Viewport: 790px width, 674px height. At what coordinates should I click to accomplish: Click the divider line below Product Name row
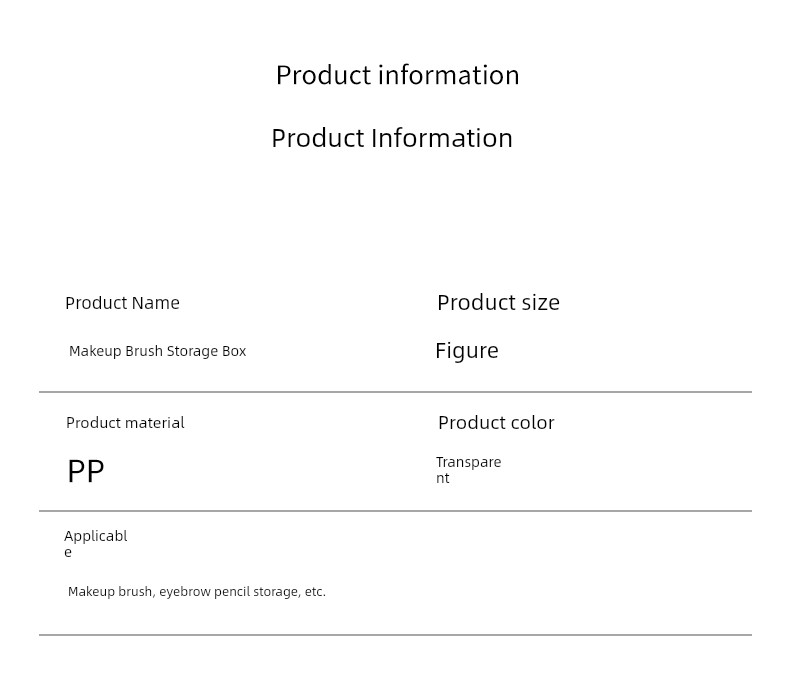396,391
